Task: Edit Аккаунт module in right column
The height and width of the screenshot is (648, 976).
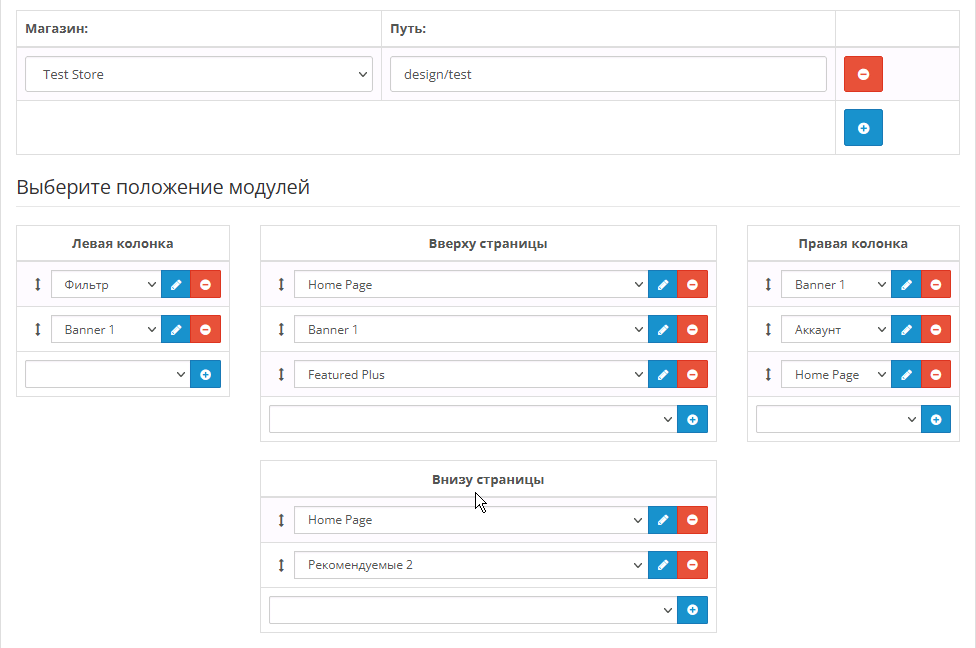Action: [x=906, y=329]
